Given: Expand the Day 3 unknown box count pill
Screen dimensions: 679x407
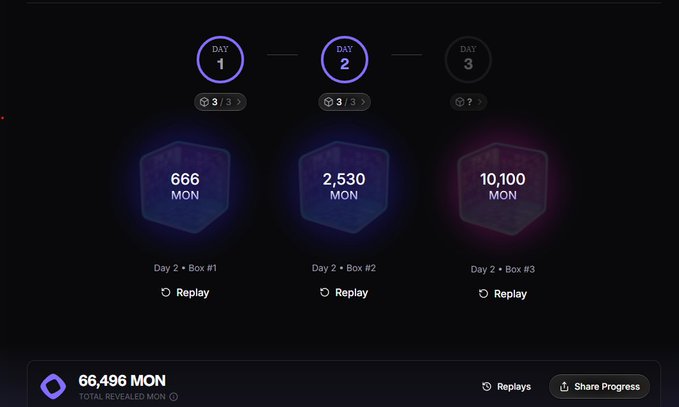Looking at the screenshot, I should [468, 102].
